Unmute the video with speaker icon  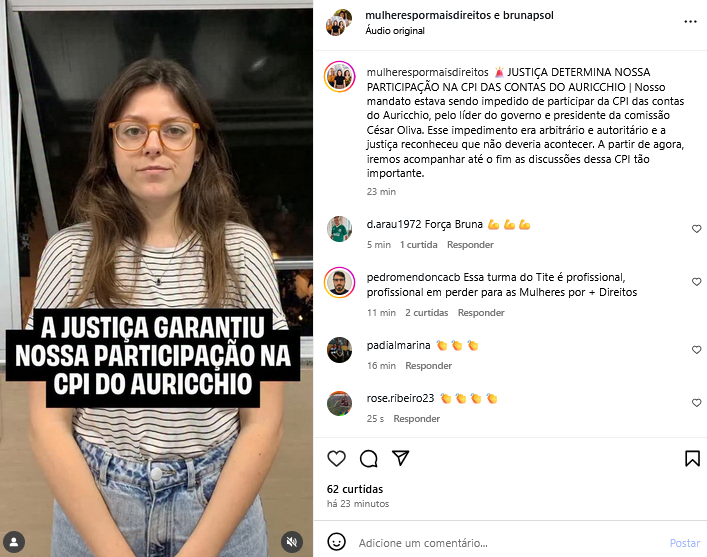pyautogui.click(x=292, y=541)
